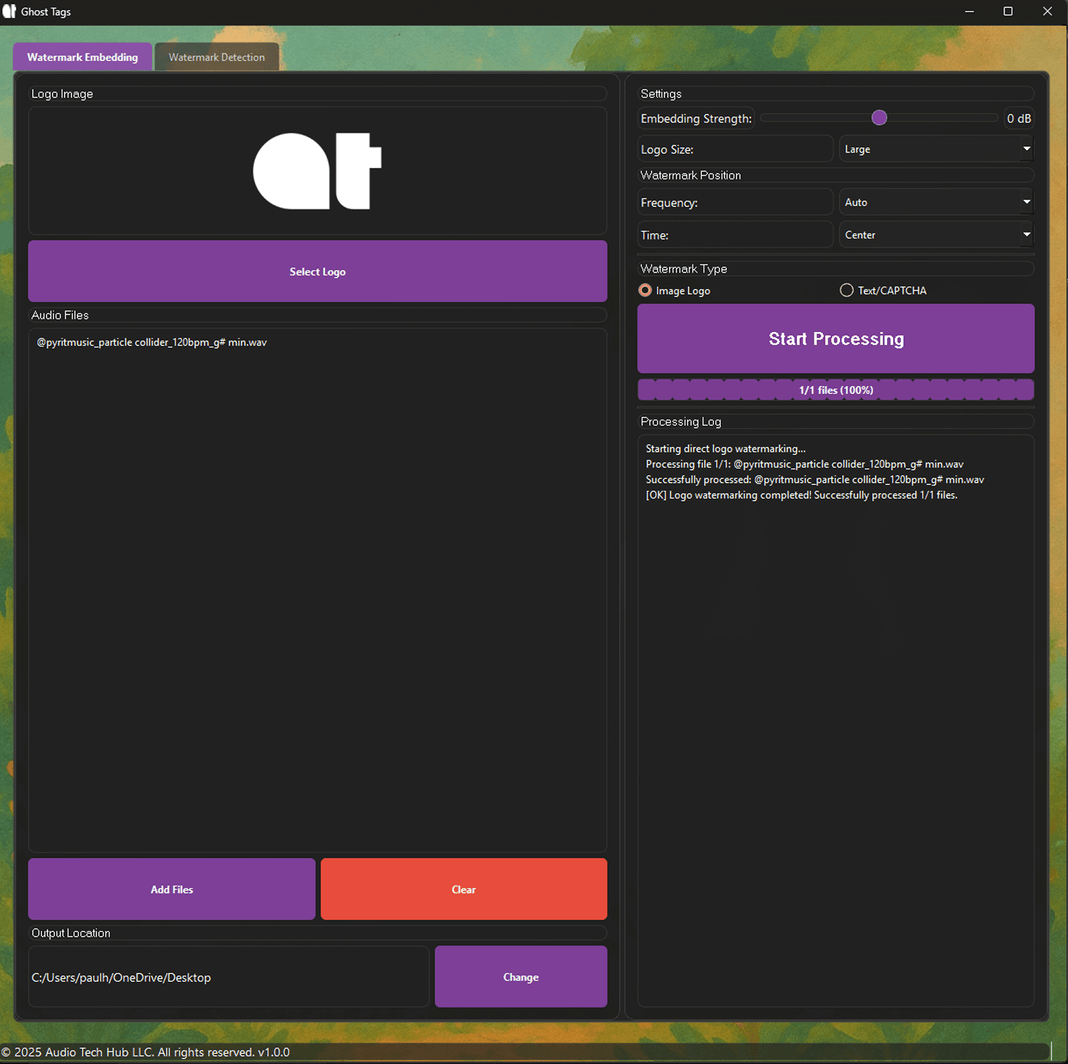Clear the audio file list
The image size is (1068, 1064).
coord(463,889)
